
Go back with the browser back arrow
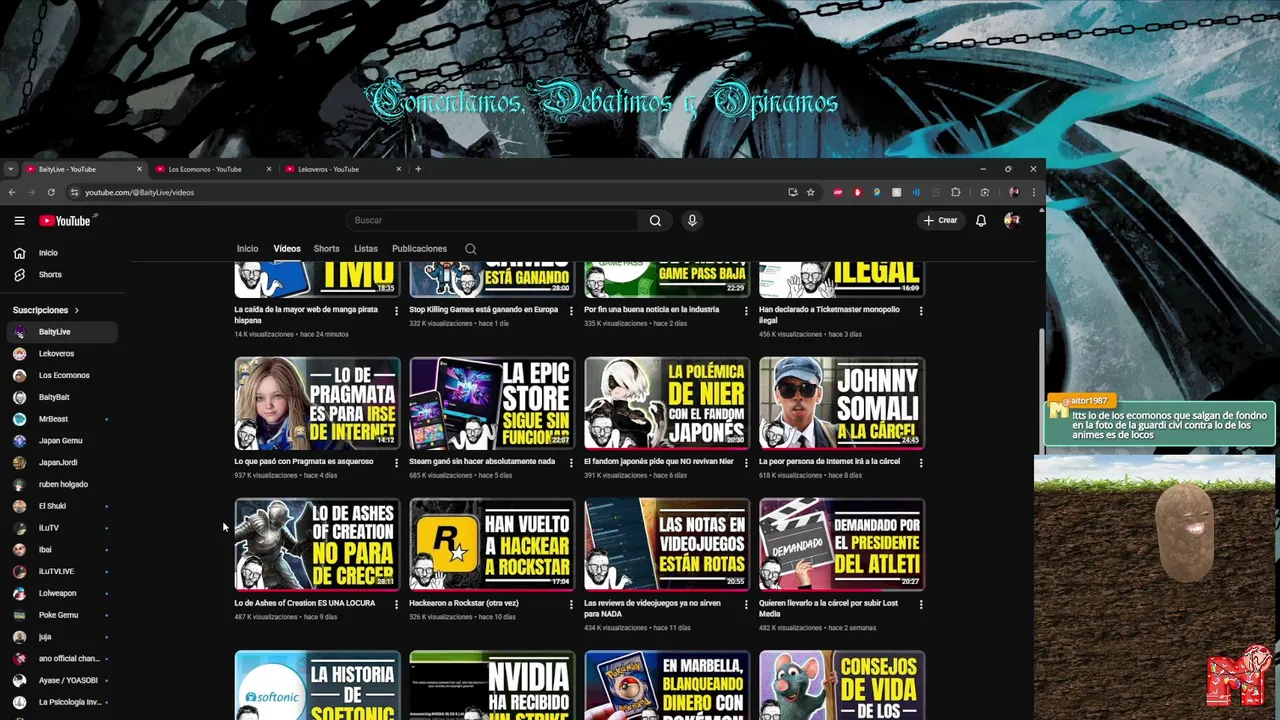(12, 192)
